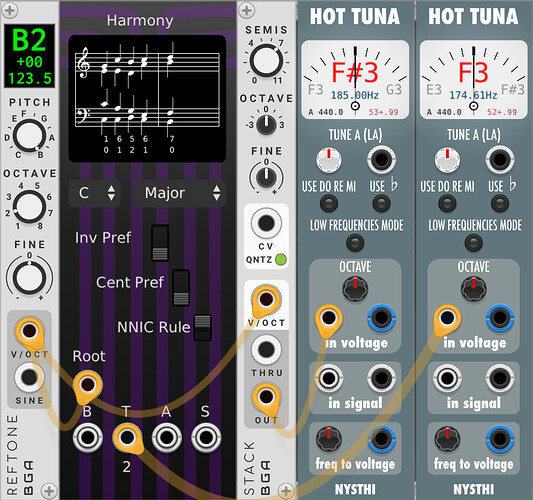
Task: Click the REFTONE PITCH knob
Action: coord(29,136)
